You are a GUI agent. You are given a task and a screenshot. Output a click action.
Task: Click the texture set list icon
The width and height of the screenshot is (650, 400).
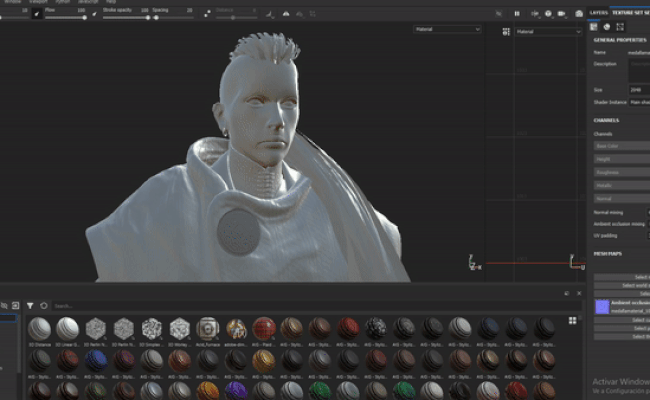(x=594, y=27)
